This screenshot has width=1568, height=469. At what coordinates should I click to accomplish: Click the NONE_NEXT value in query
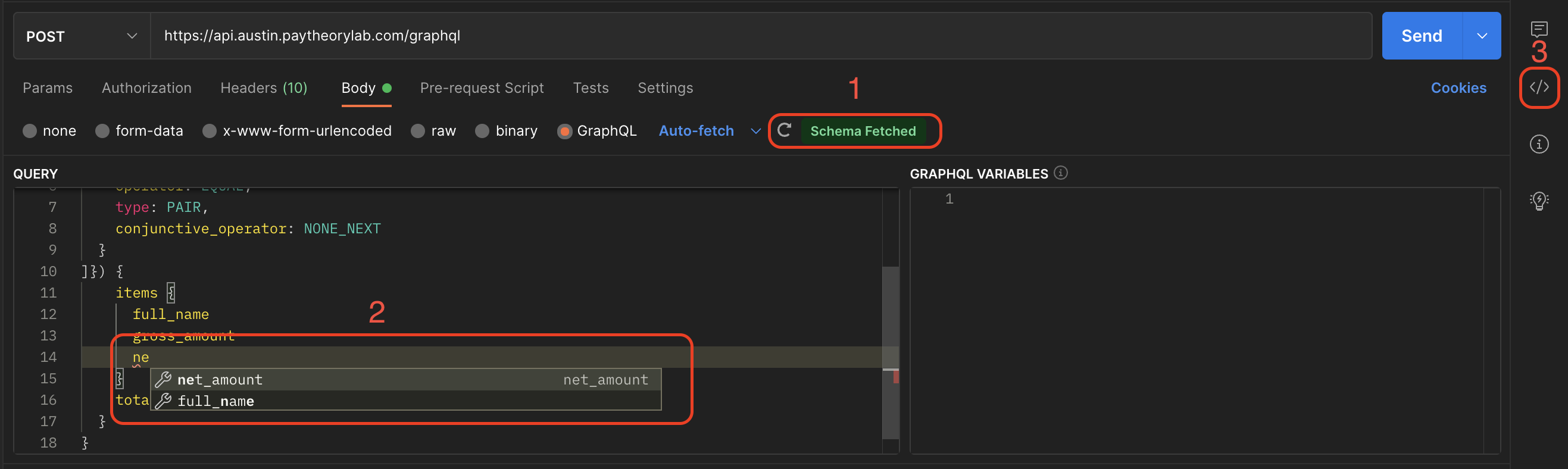tap(342, 229)
